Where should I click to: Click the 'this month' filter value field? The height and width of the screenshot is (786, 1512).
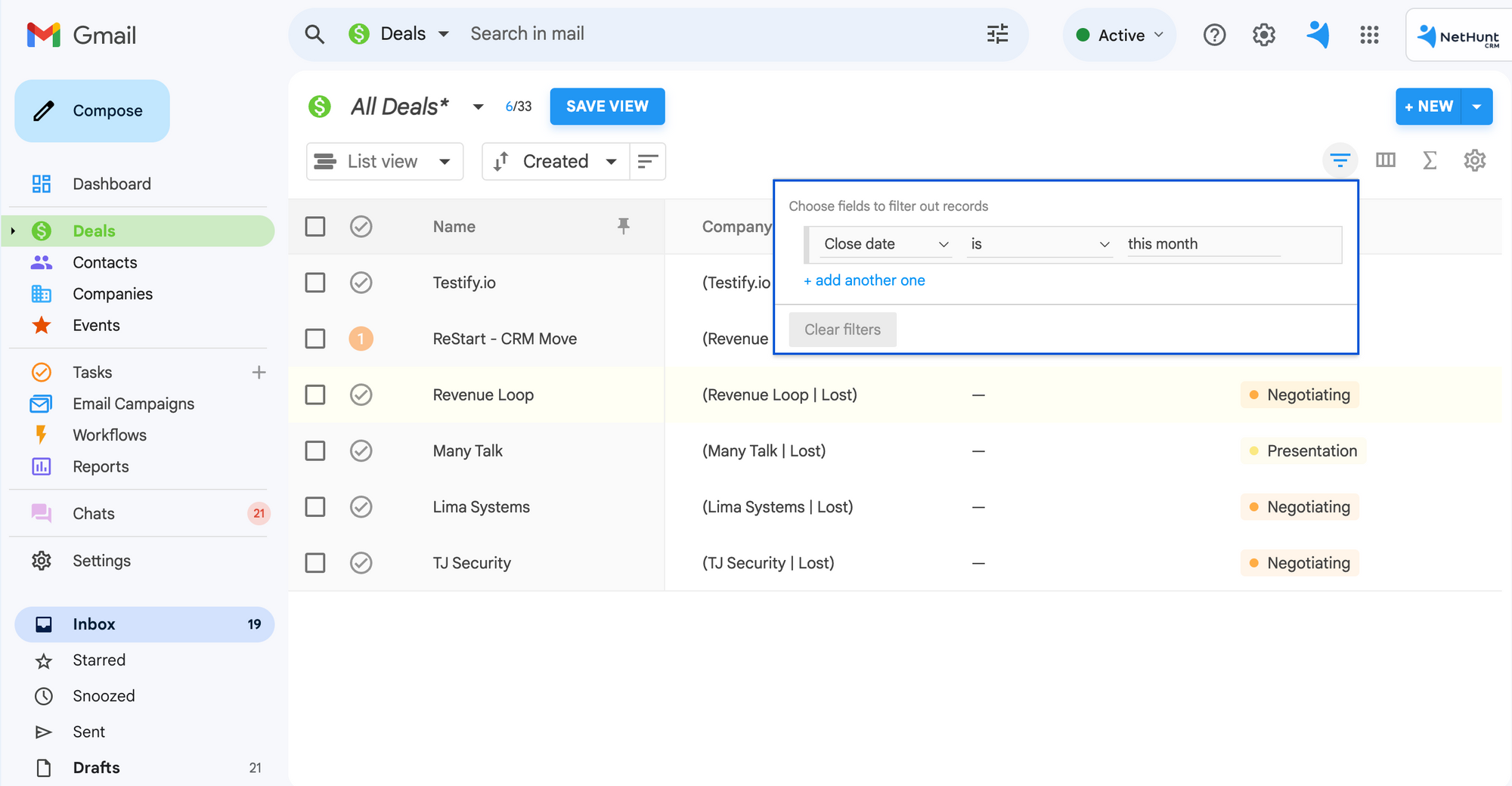click(x=1204, y=244)
